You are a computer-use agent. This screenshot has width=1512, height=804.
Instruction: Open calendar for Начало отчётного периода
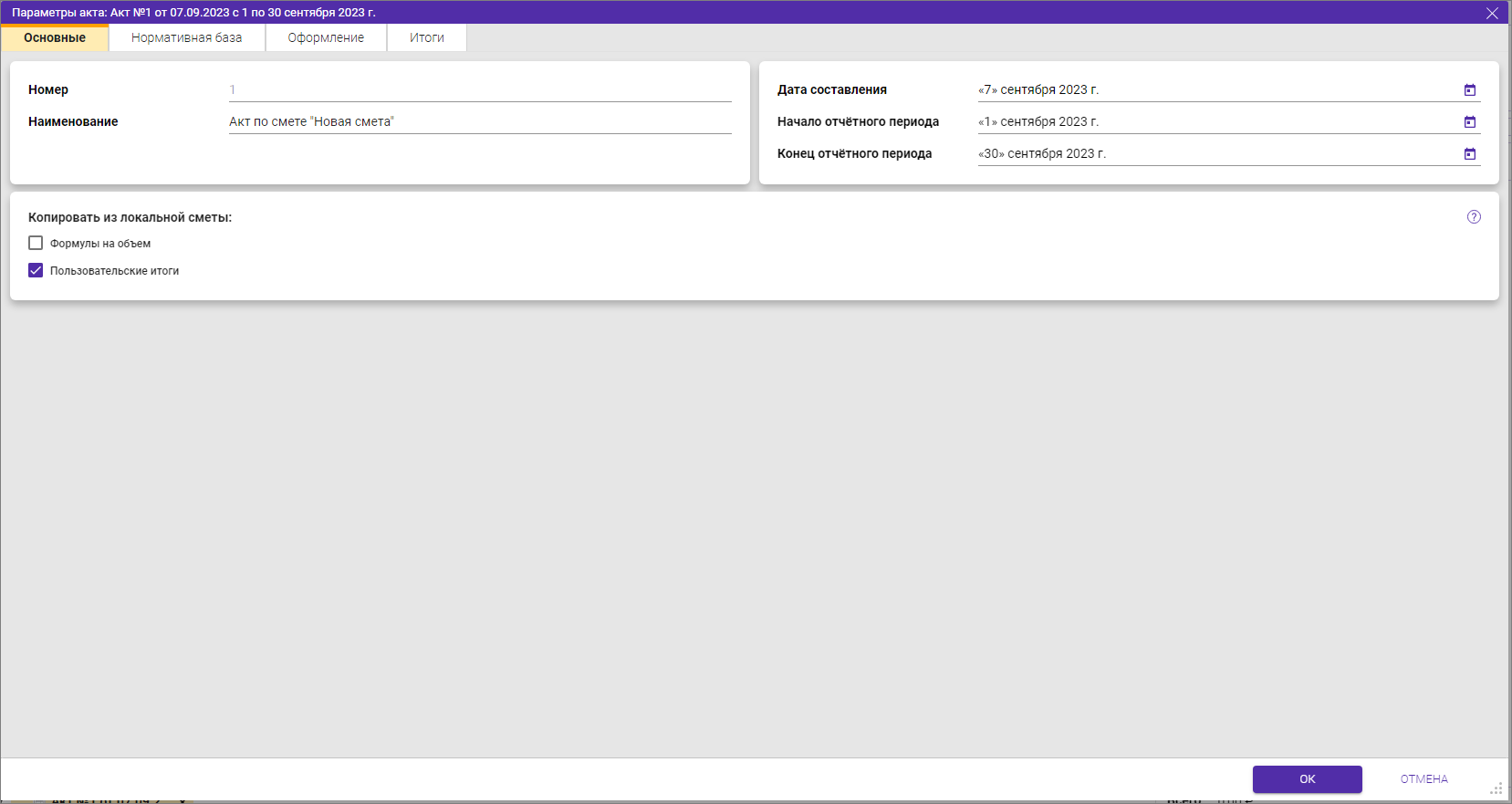[1469, 122]
